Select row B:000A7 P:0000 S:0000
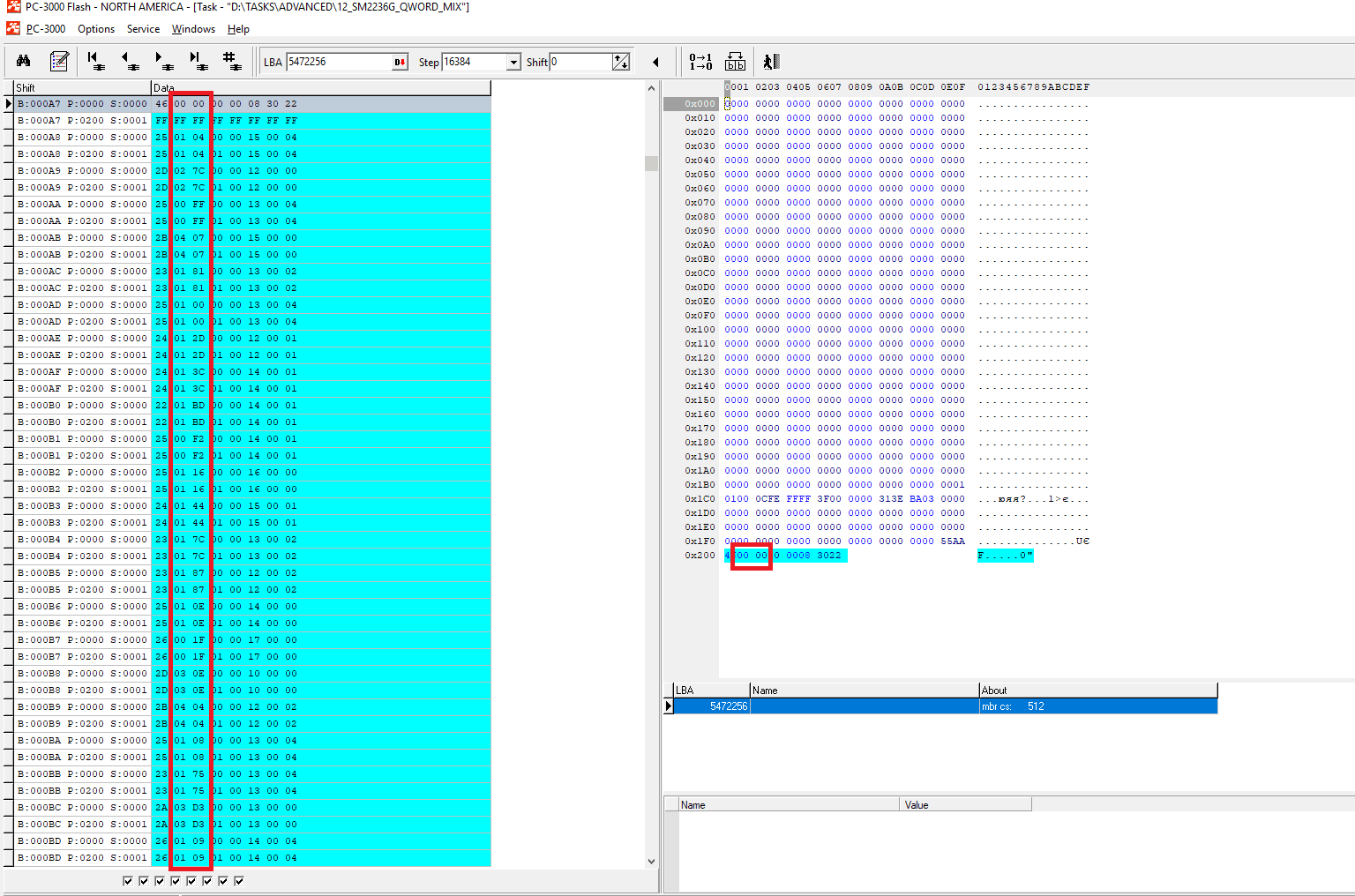The width and height of the screenshot is (1355, 896). tap(252, 103)
